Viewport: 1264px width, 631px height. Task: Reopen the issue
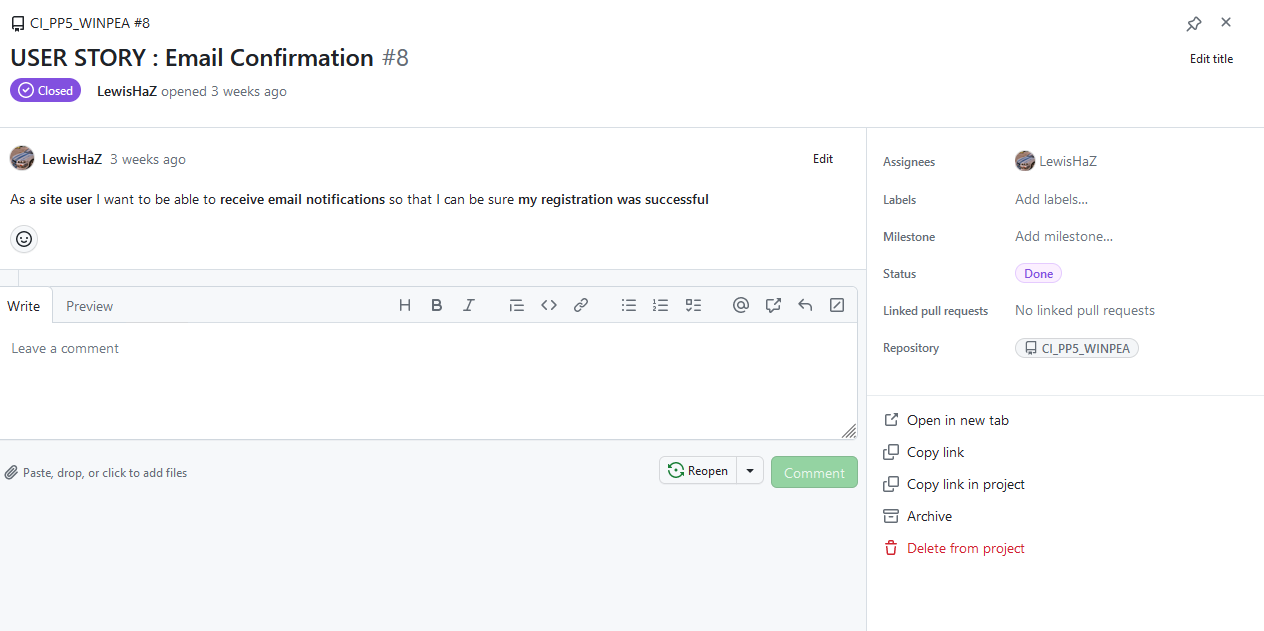click(698, 471)
